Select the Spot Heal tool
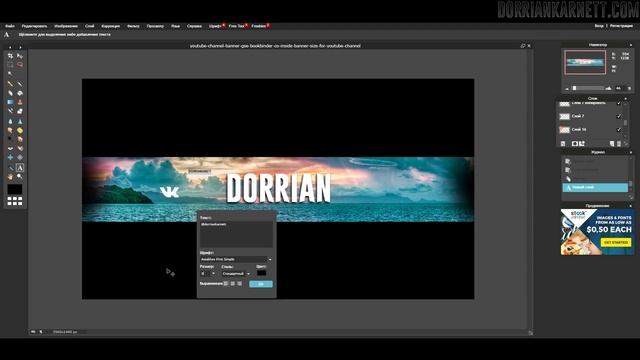 pos(20,149)
